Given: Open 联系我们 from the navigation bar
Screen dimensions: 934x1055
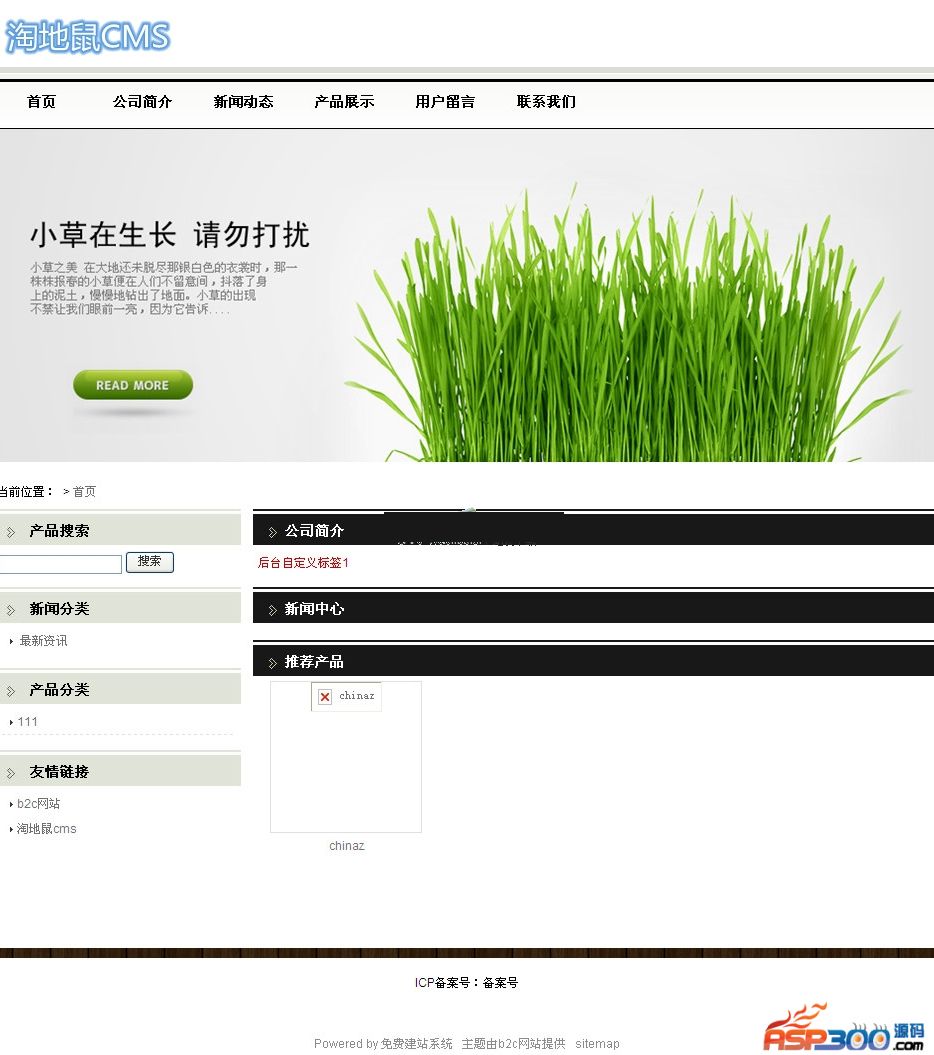Looking at the screenshot, I should (x=546, y=102).
